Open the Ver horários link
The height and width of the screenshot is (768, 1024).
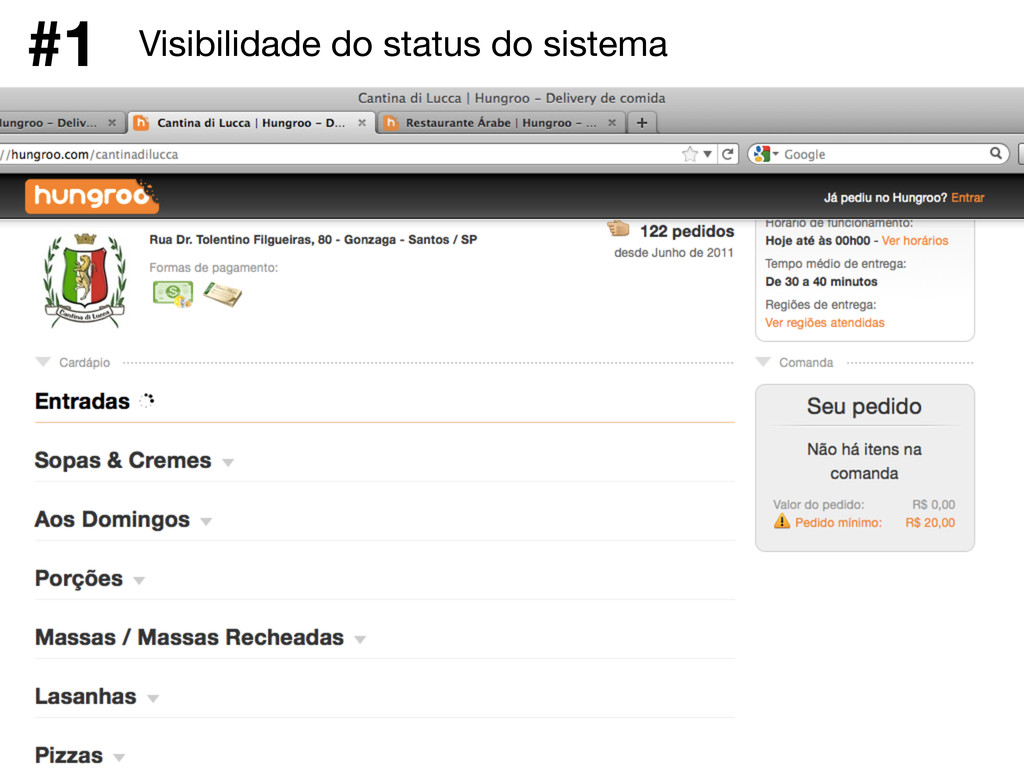click(x=914, y=240)
